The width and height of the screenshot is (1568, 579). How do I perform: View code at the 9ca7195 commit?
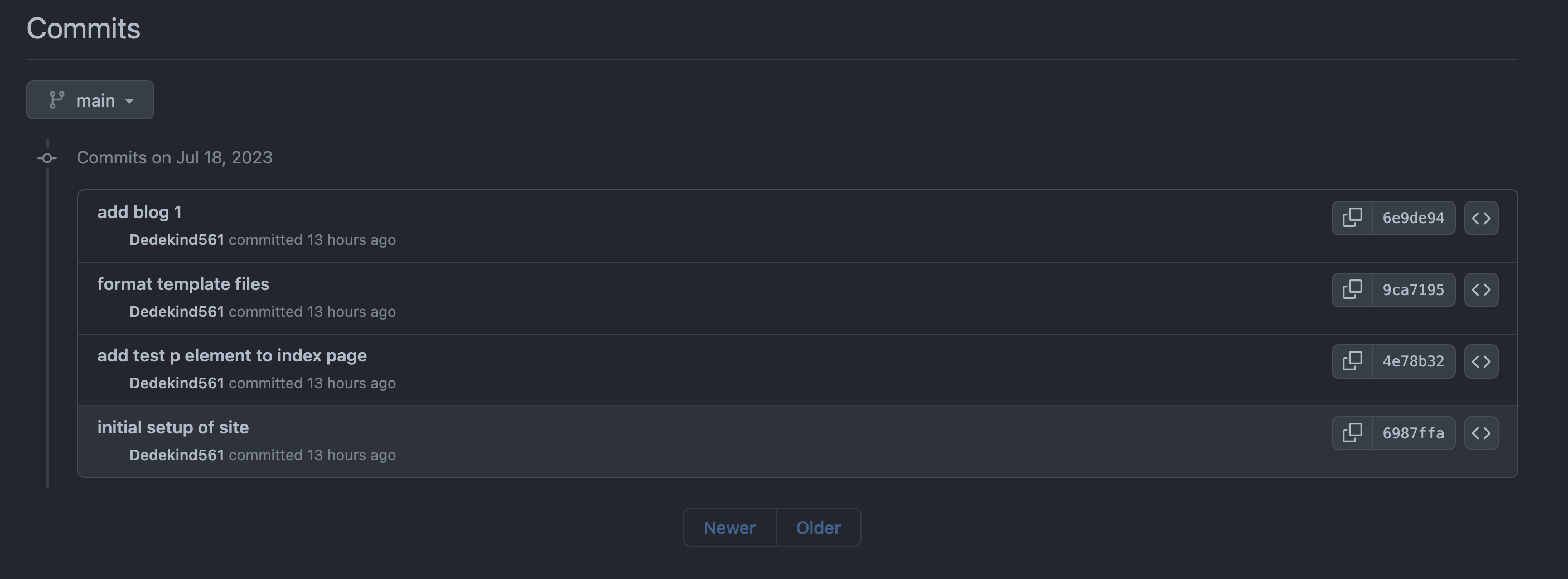click(1482, 290)
